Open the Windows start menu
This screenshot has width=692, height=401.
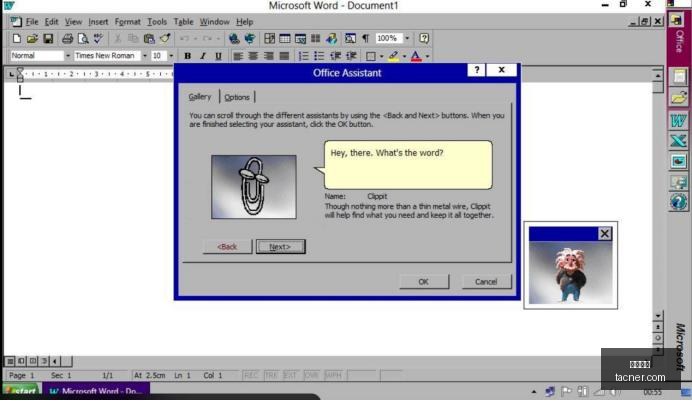(21, 391)
